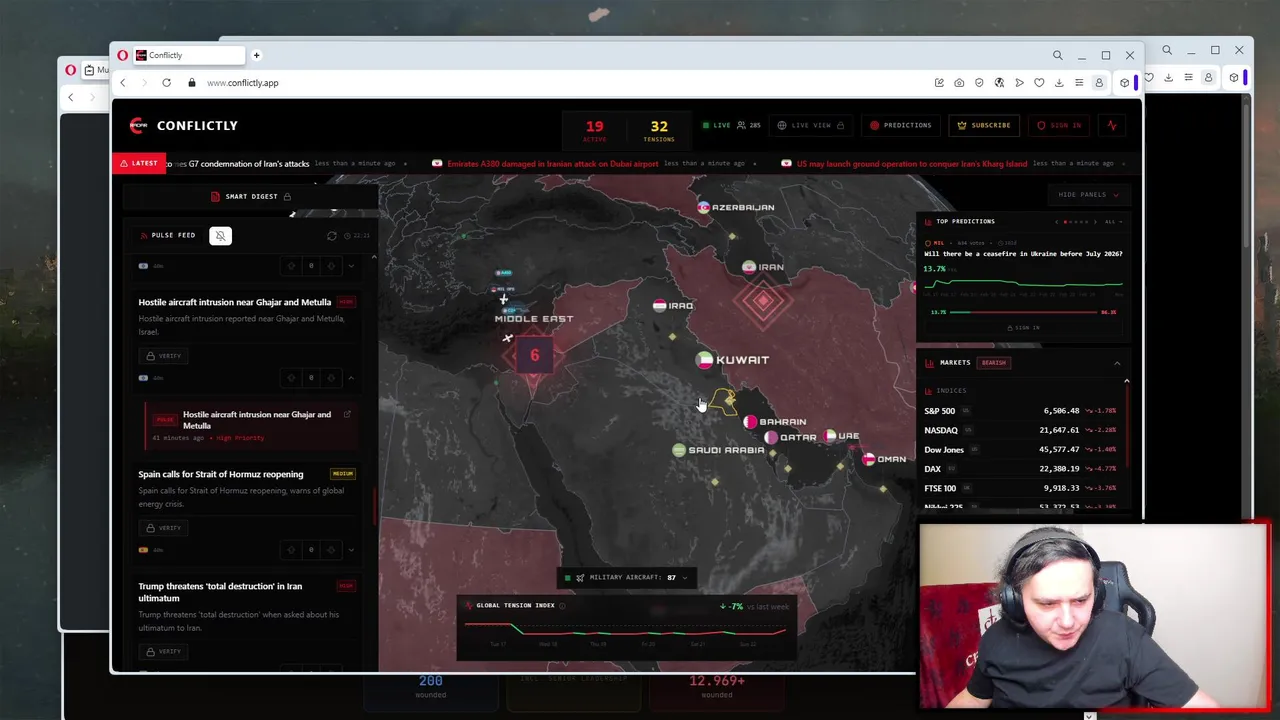The width and height of the screenshot is (1280, 720).
Task: Upvote the Hostile aircraft intrusion story
Action: (291, 378)
